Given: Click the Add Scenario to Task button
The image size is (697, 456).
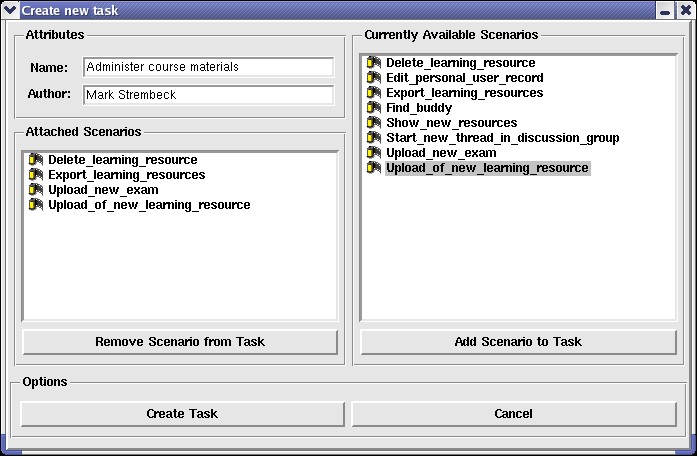Looking at the screenshot, I should pyautogui.click(x=518, y=342).
